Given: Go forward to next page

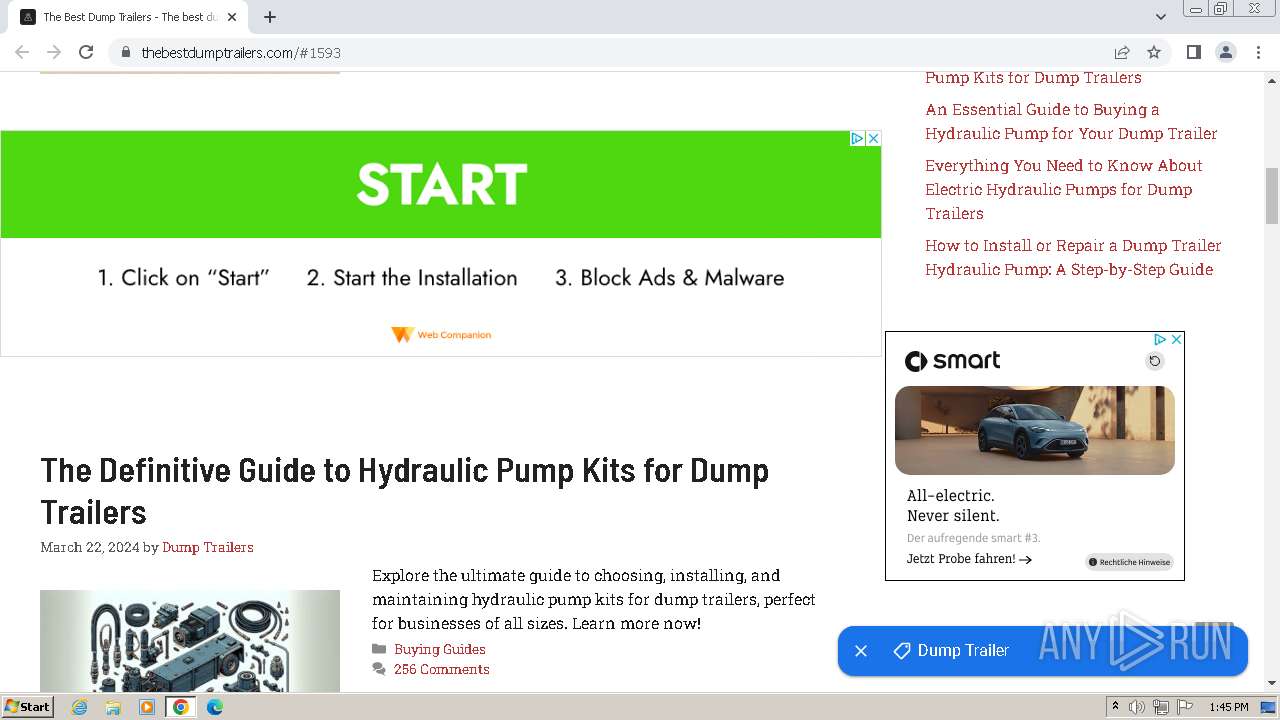Looking at the screenshot, I should [x=54, y=52].
